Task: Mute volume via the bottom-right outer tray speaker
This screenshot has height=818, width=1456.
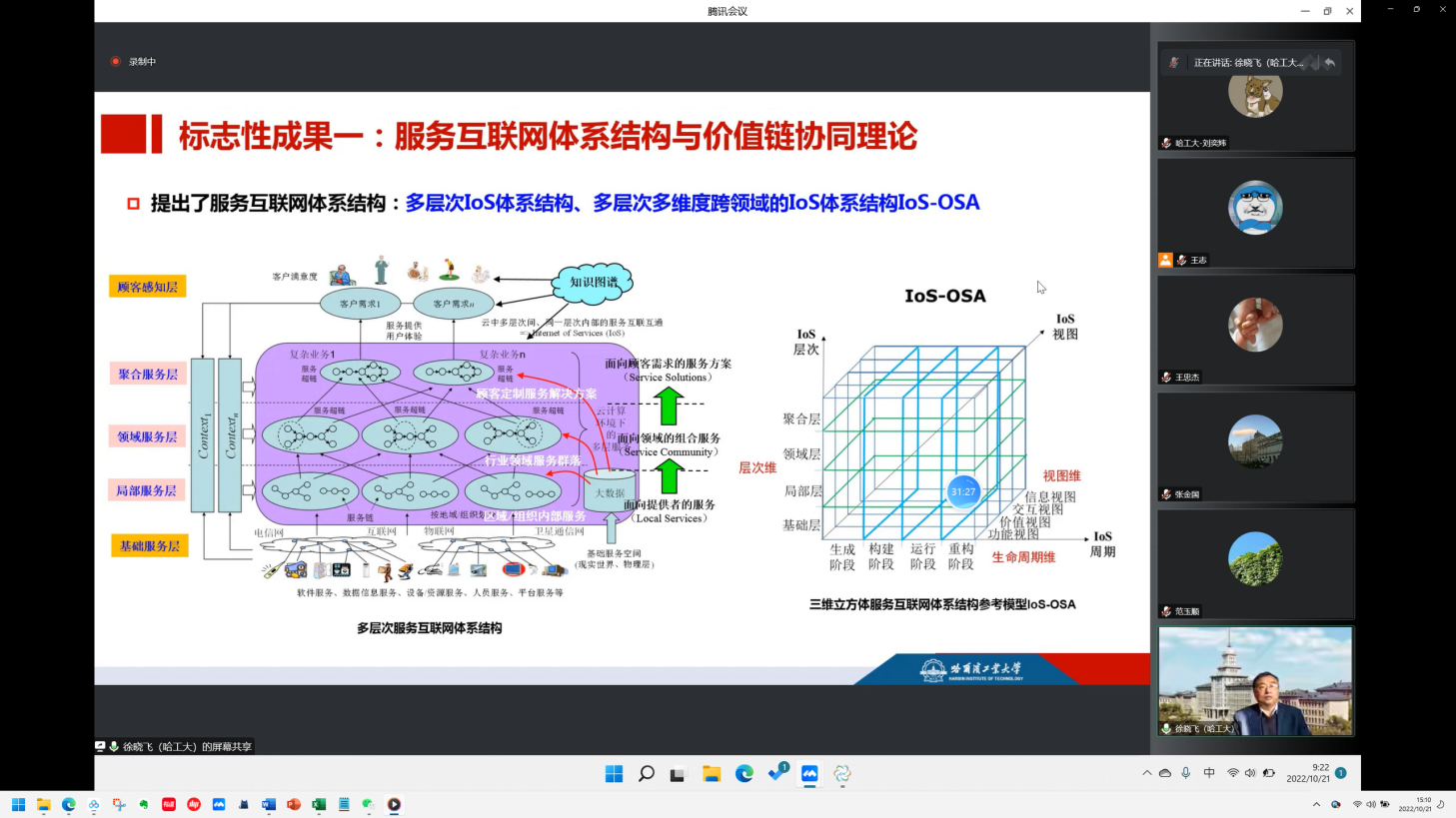Action: click(x=1371, y=804)
